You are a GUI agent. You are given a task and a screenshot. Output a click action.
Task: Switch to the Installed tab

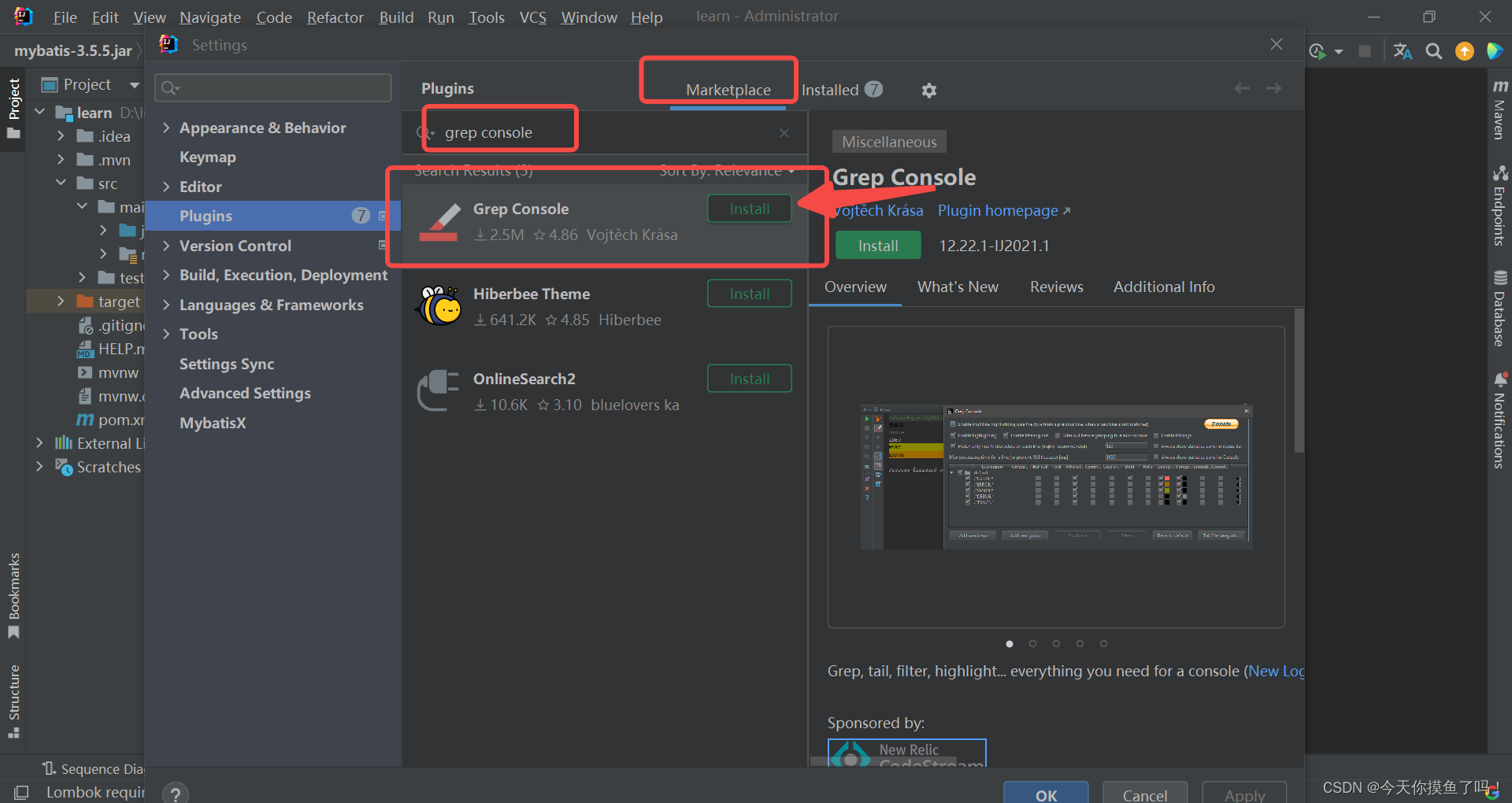(831, 89)
